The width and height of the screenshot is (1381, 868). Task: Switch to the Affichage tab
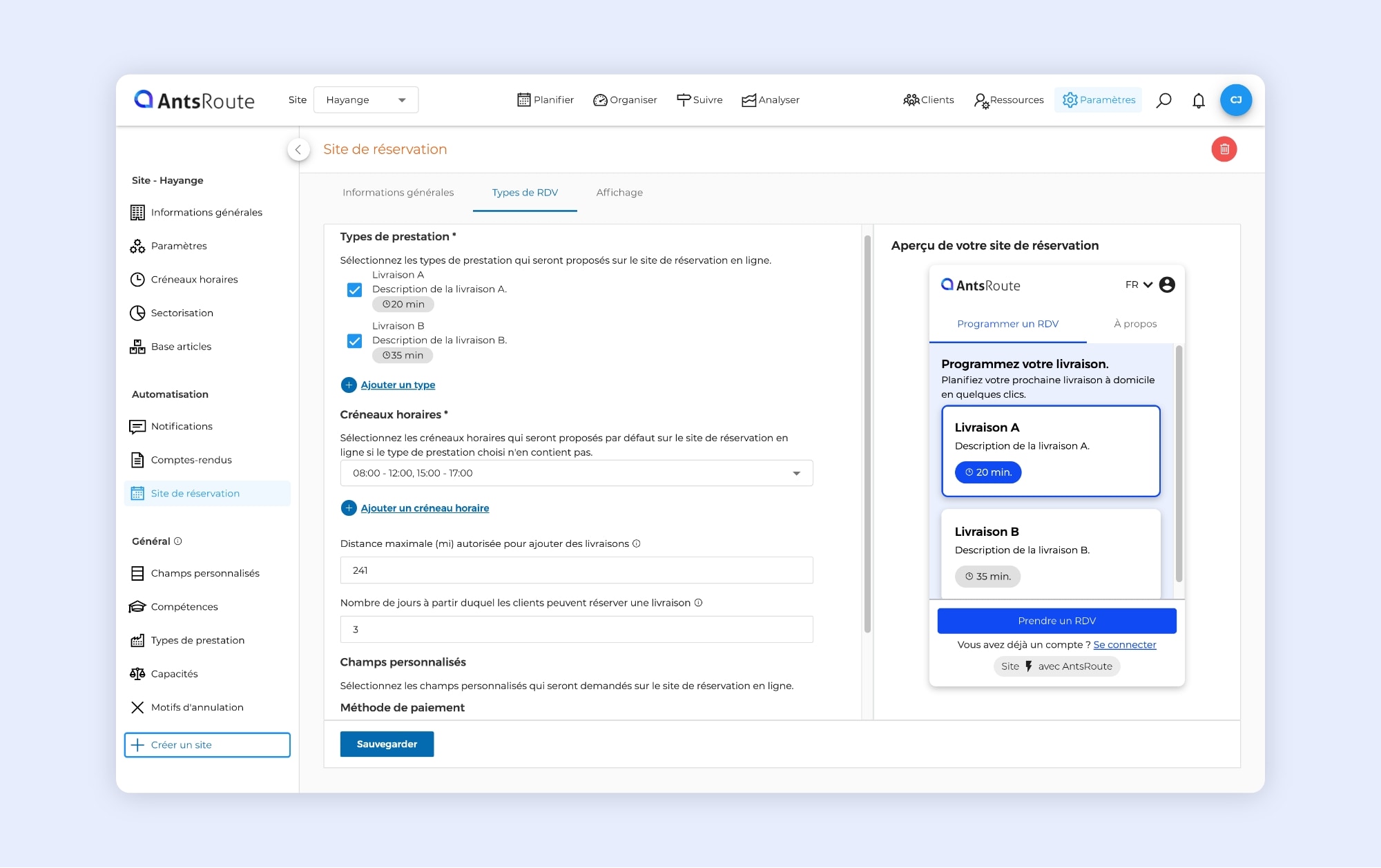pyautogui.click(x=619, y=193)
